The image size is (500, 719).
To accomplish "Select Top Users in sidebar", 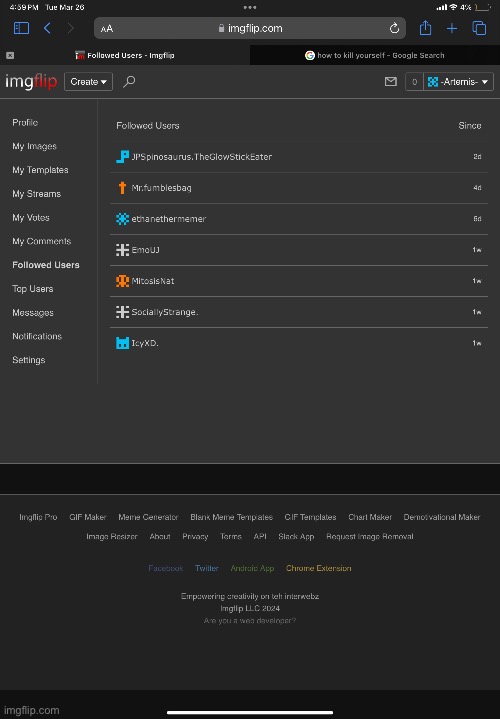I will pos(33,289).
